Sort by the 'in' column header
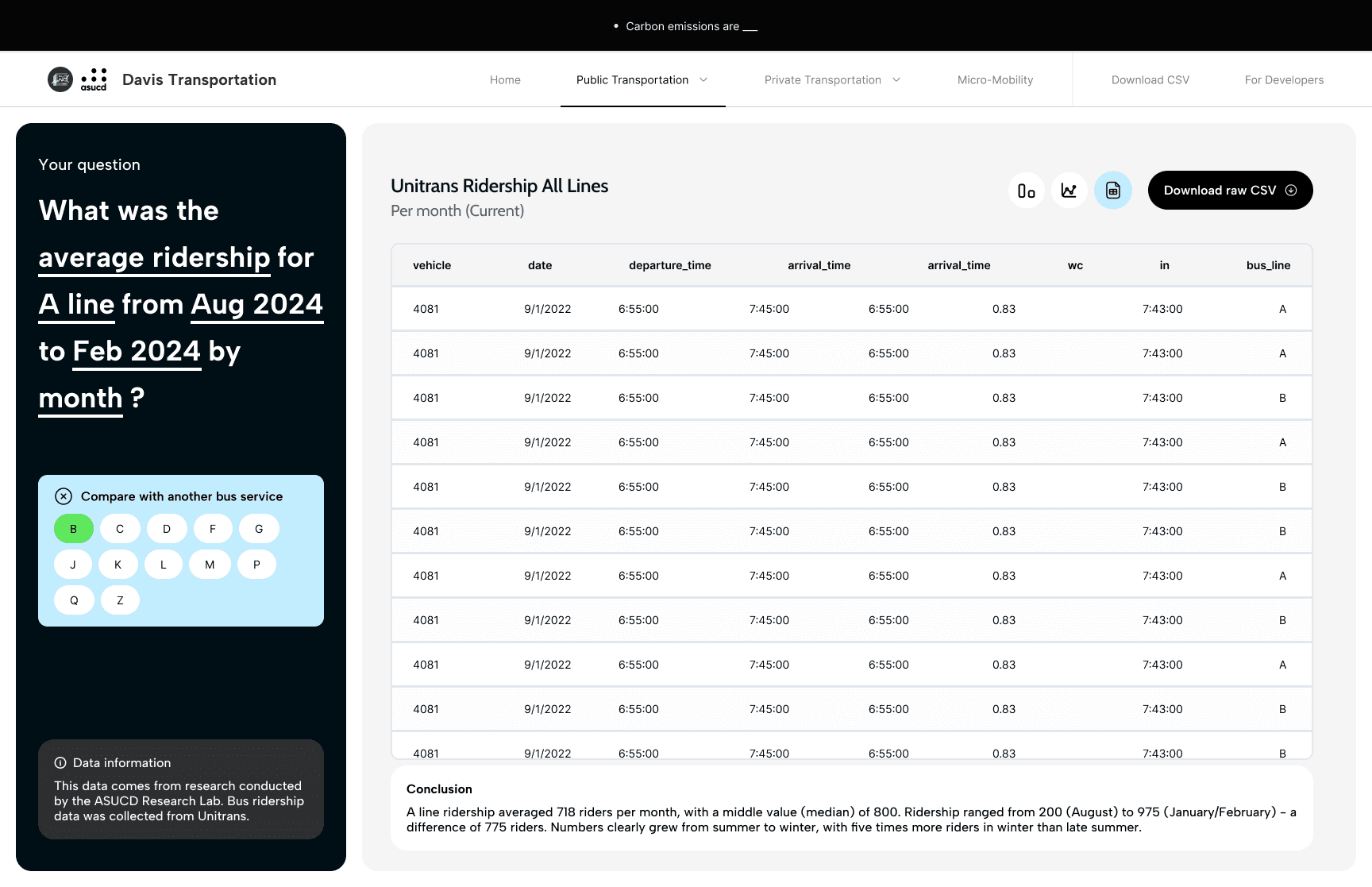The image size is (1372, 887). (x=1164, y=265)
